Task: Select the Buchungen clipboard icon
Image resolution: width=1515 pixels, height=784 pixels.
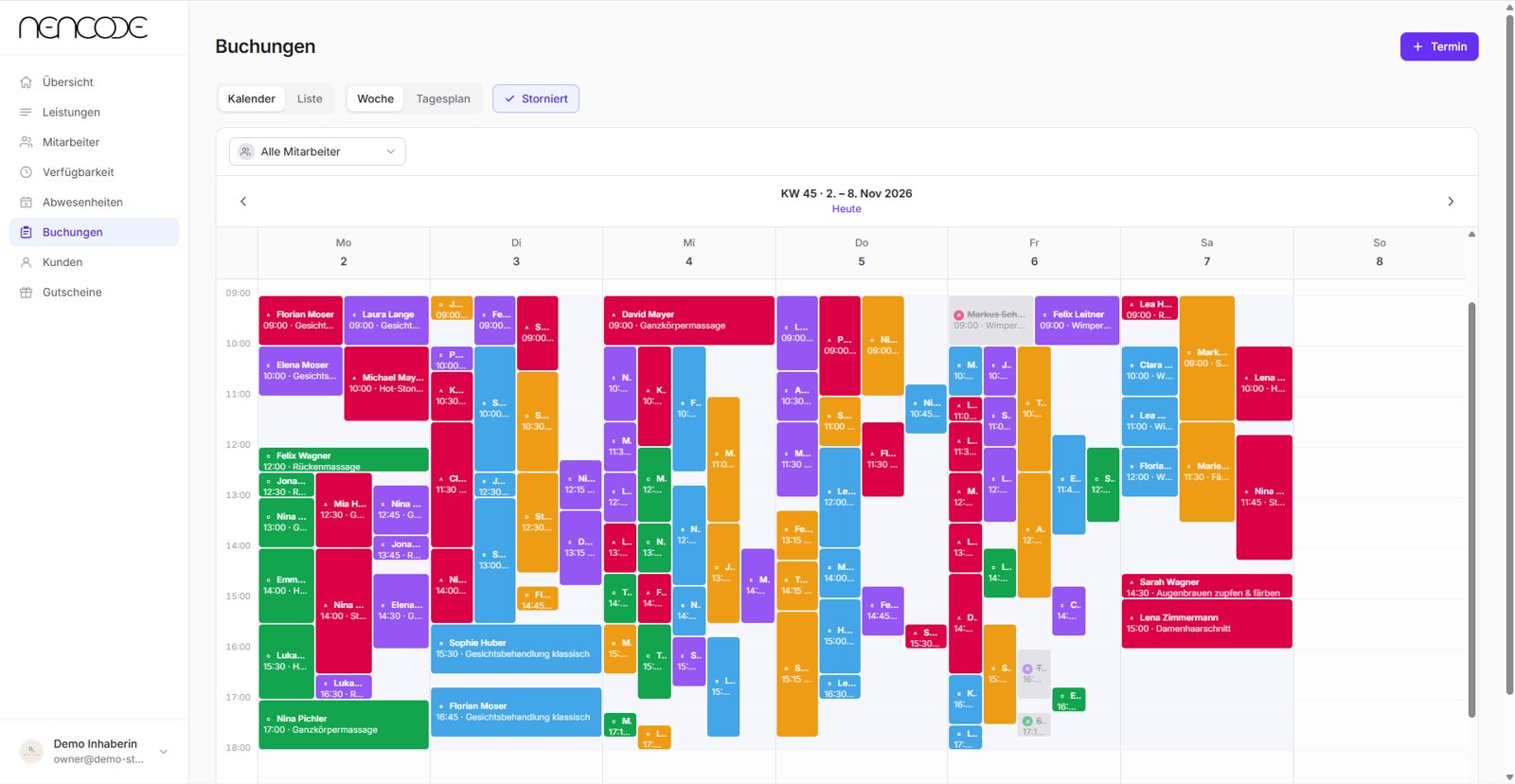Action: [27, 232]
